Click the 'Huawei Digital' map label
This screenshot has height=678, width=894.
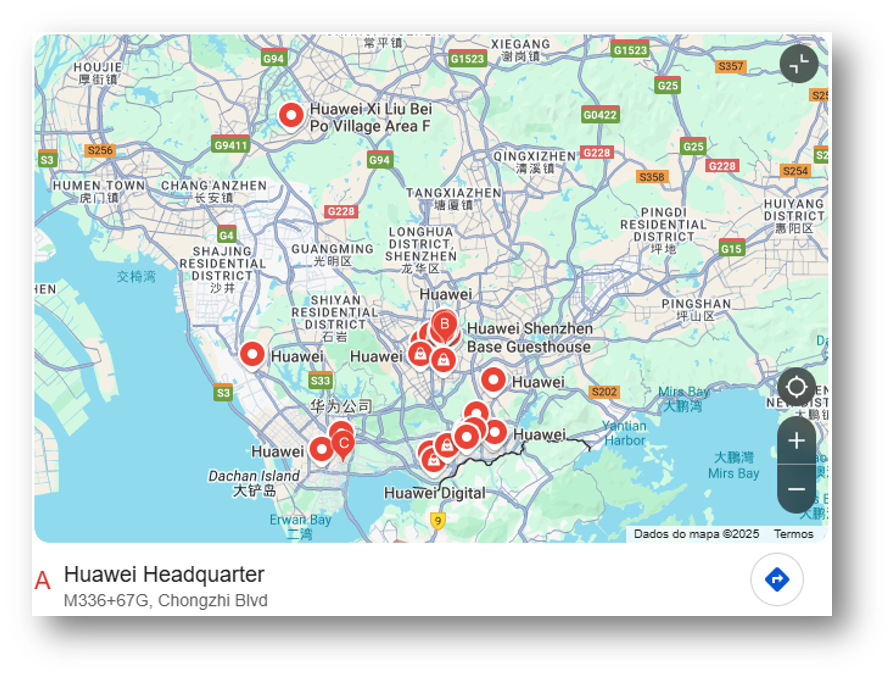coord(434,493)
